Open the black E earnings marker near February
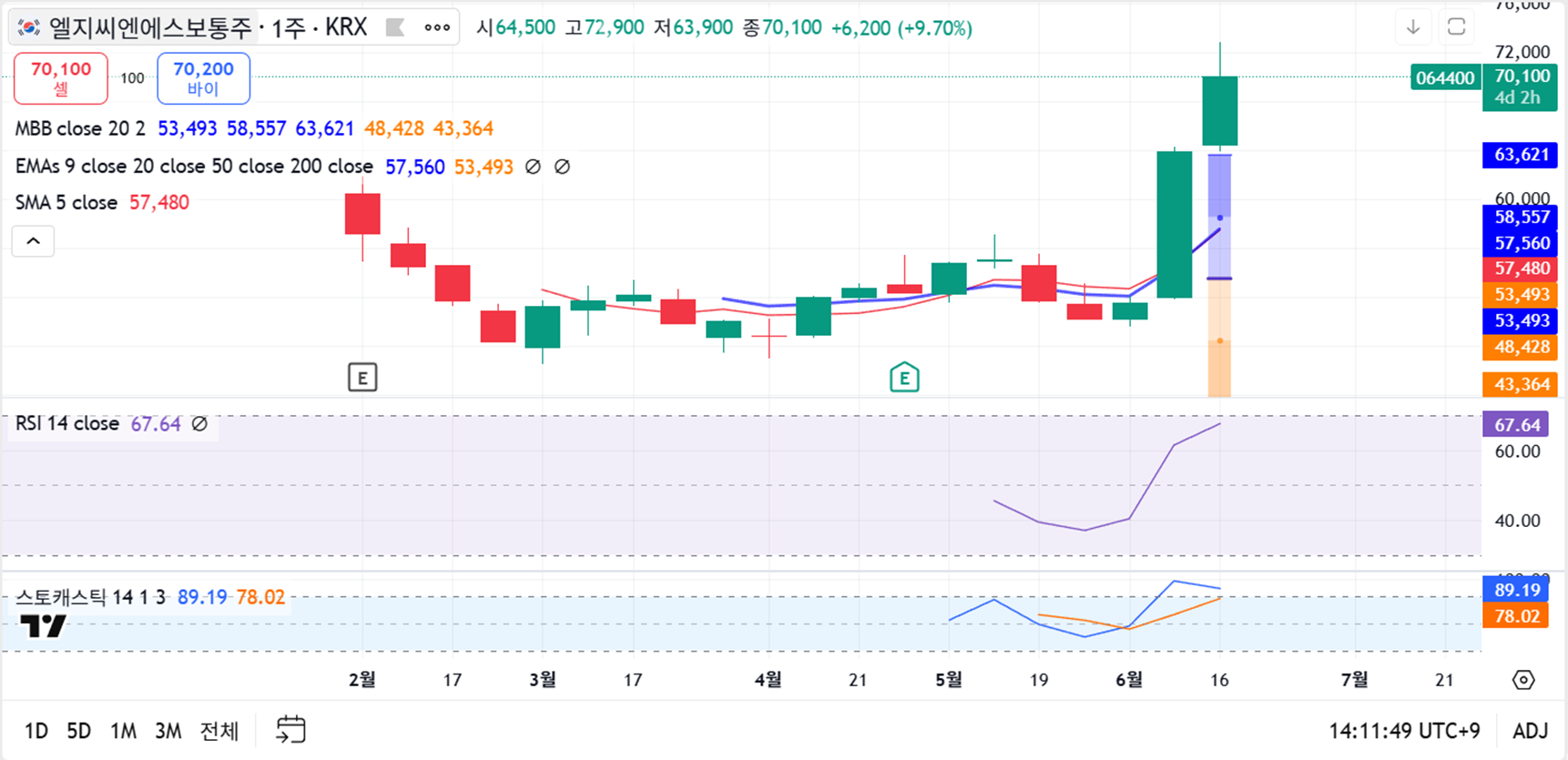1568x760 pixels. pyautogui.click(x=362, y=377)
